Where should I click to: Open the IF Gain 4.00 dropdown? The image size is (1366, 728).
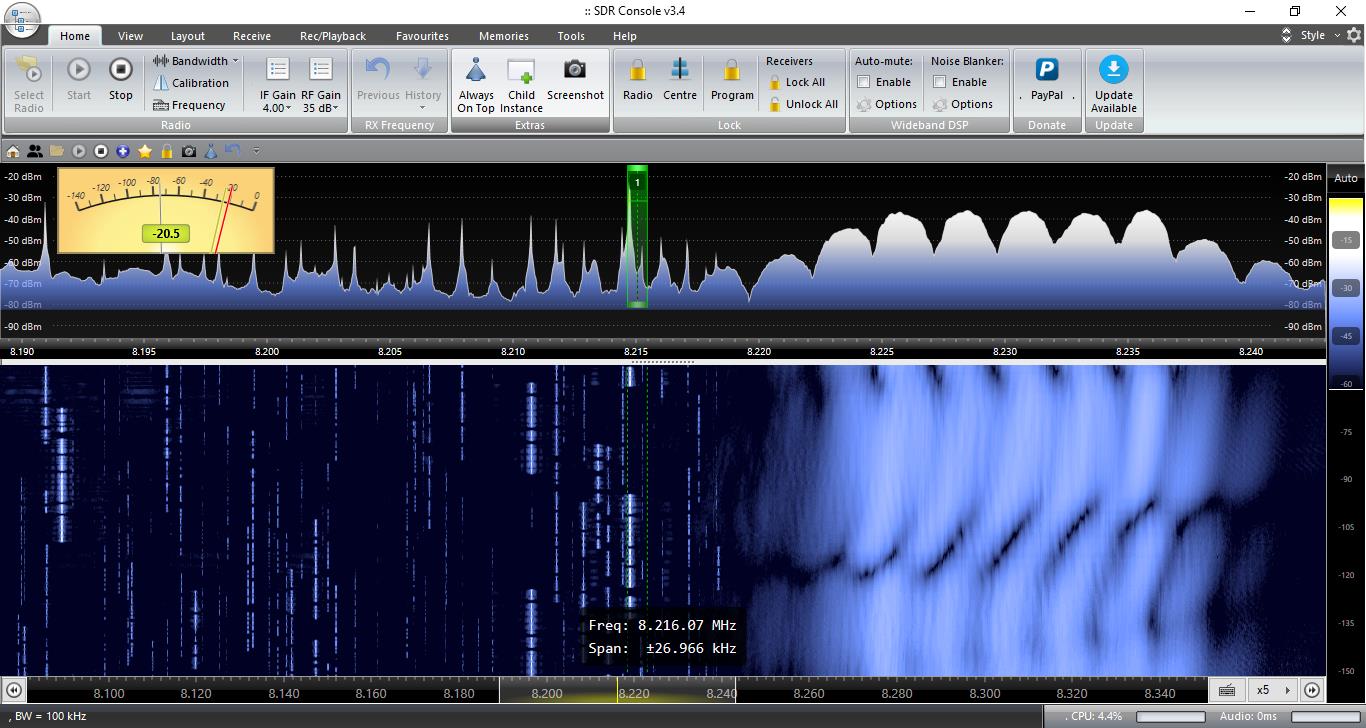[x=278, y=108]
